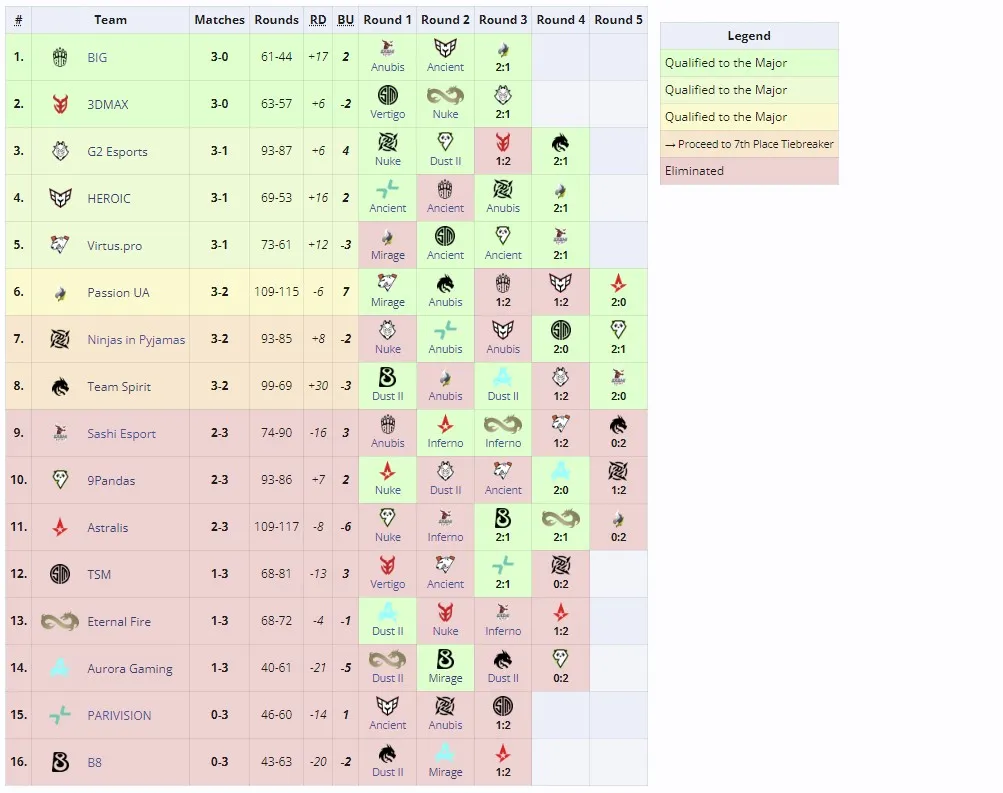The image size is (1003, 793).
Task: Click PARIVISION's Round 3 opponent TSM icon
Action: point(503,706)
